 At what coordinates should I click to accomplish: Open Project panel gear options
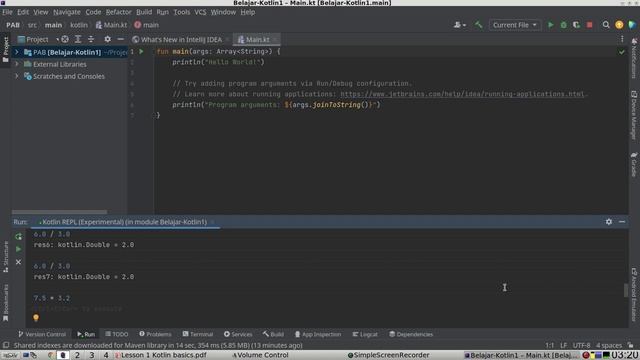[107, 39]
